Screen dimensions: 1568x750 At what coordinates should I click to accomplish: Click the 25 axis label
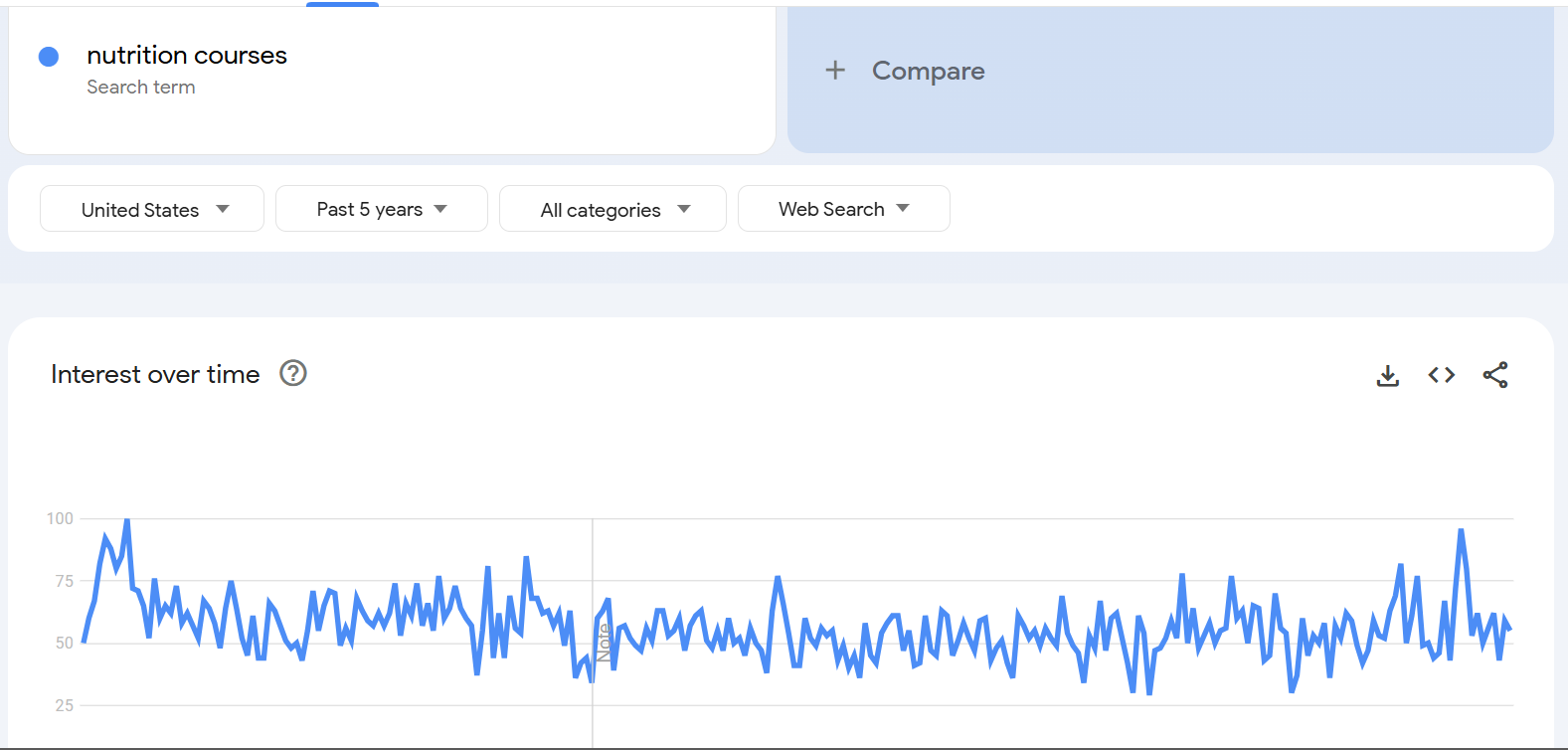pyautogui.click(x=64, y=705)
